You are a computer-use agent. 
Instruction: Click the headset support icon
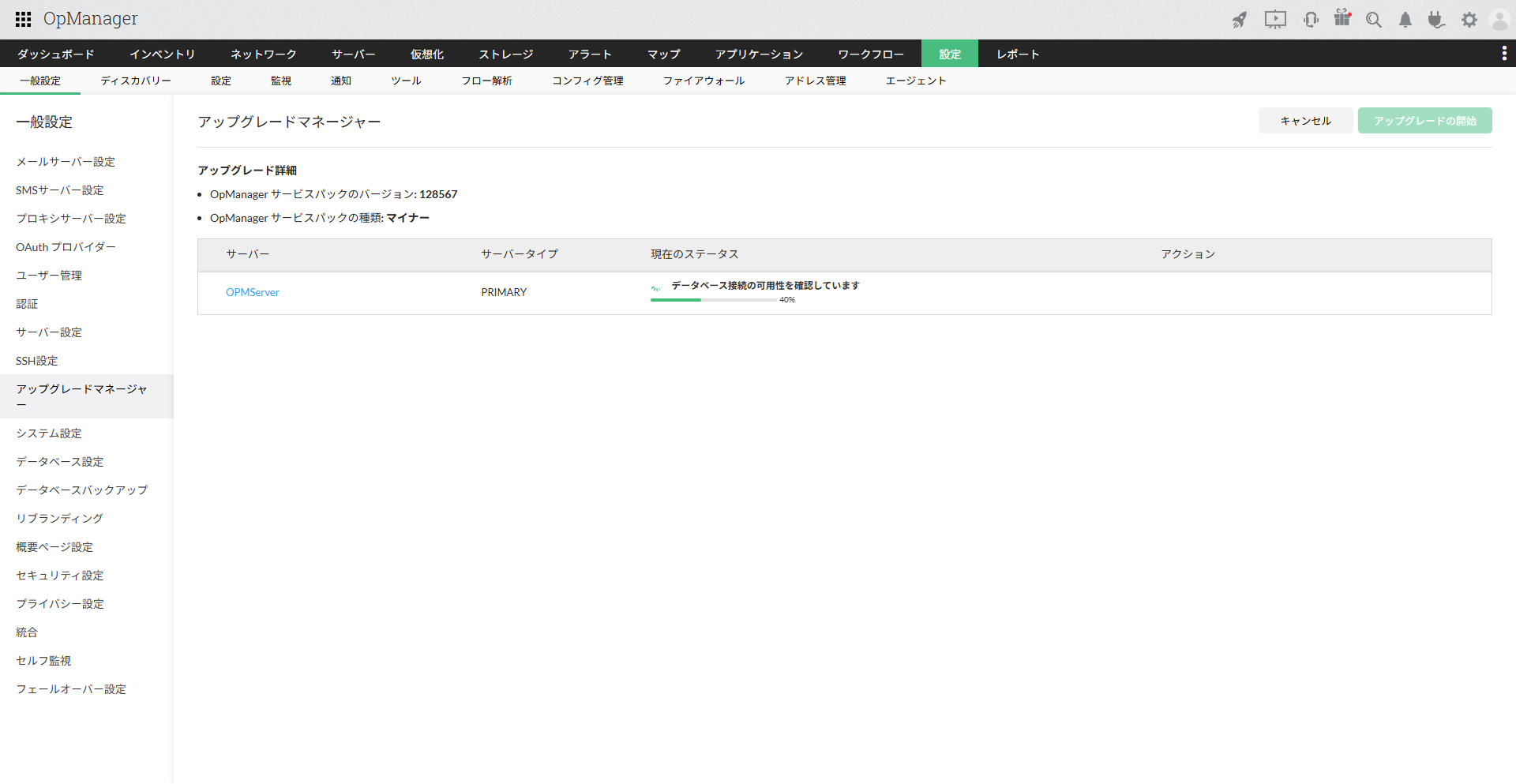tap(1311, 20)
